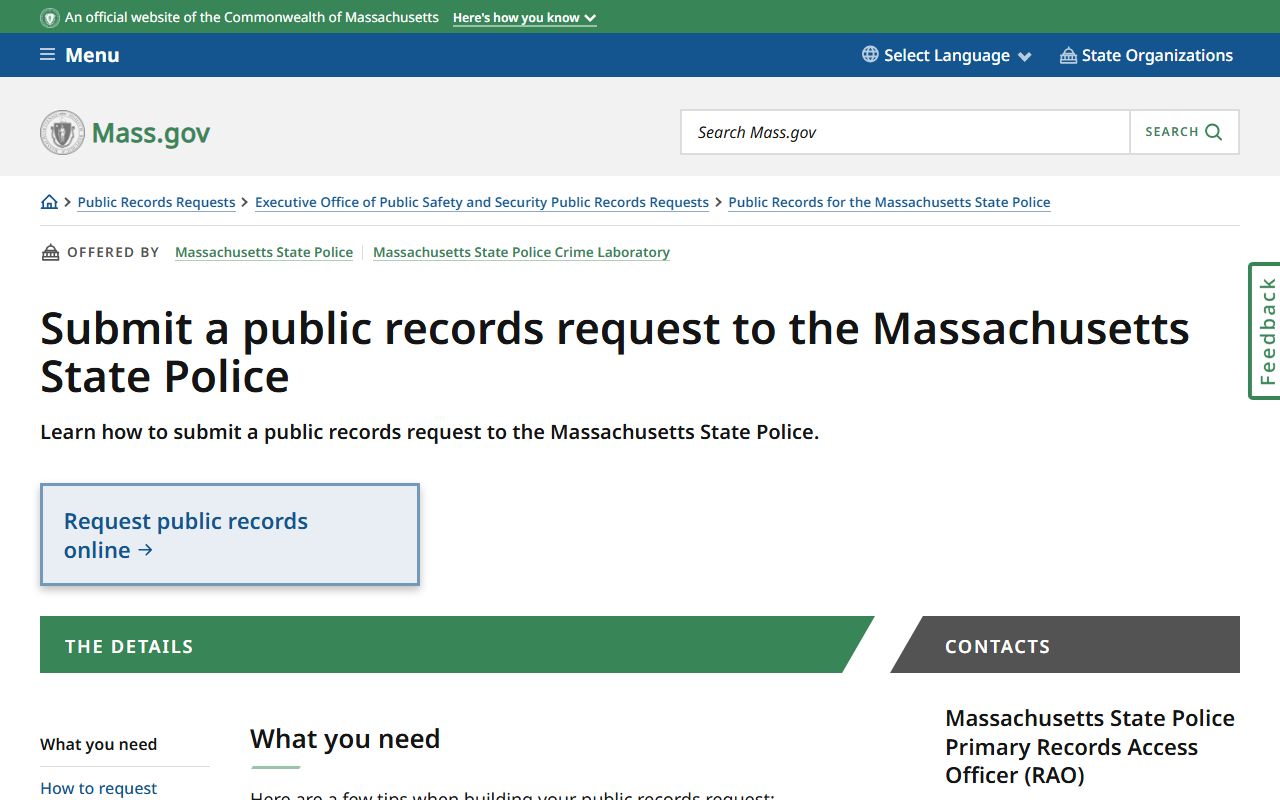Viewport: 1280px width, 800px height.
Task: Open Public Records for State Police breadcrumb
Action: (889, 202)
